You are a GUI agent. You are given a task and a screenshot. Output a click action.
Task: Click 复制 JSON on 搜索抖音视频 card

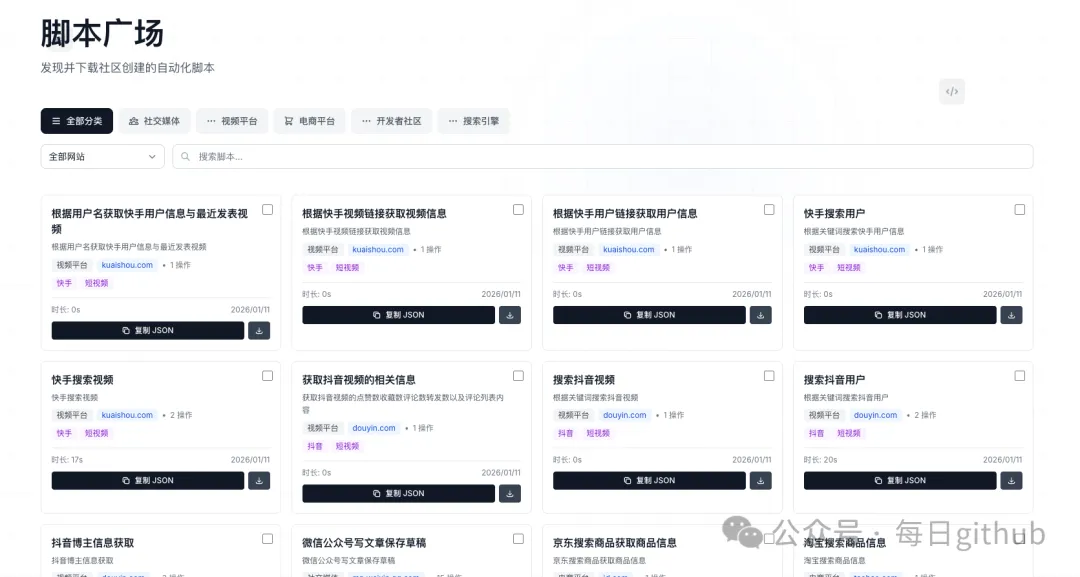(x=651, y=480)
